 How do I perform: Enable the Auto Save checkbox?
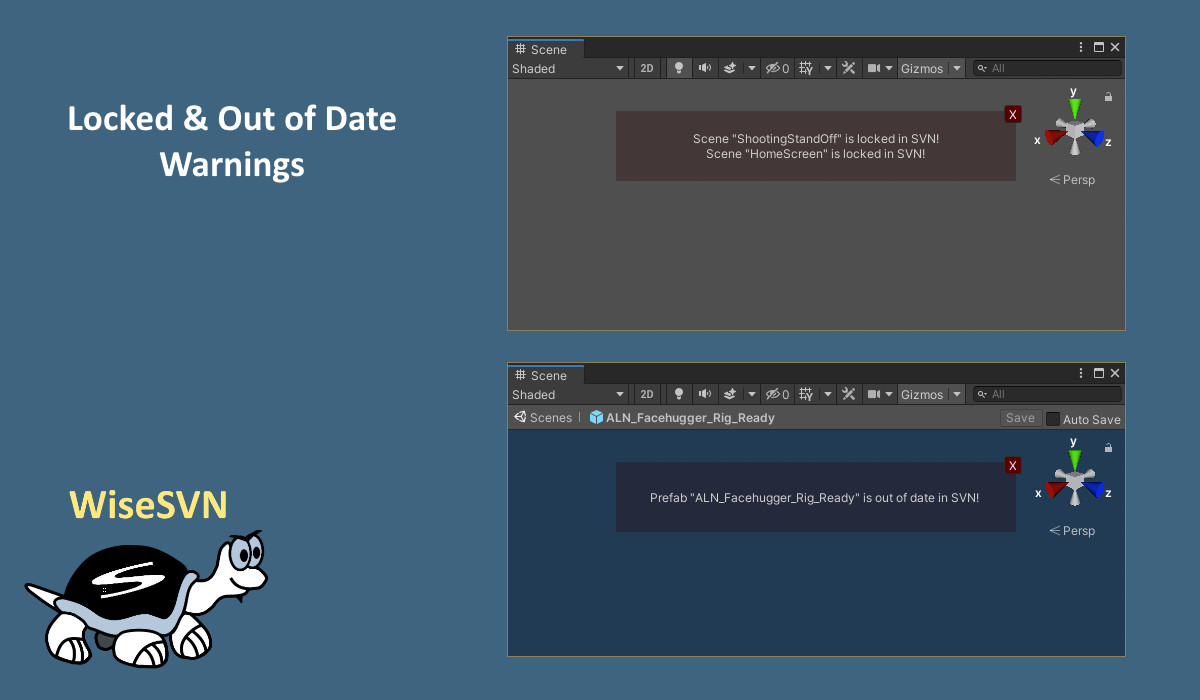(x=1052, y=419)
